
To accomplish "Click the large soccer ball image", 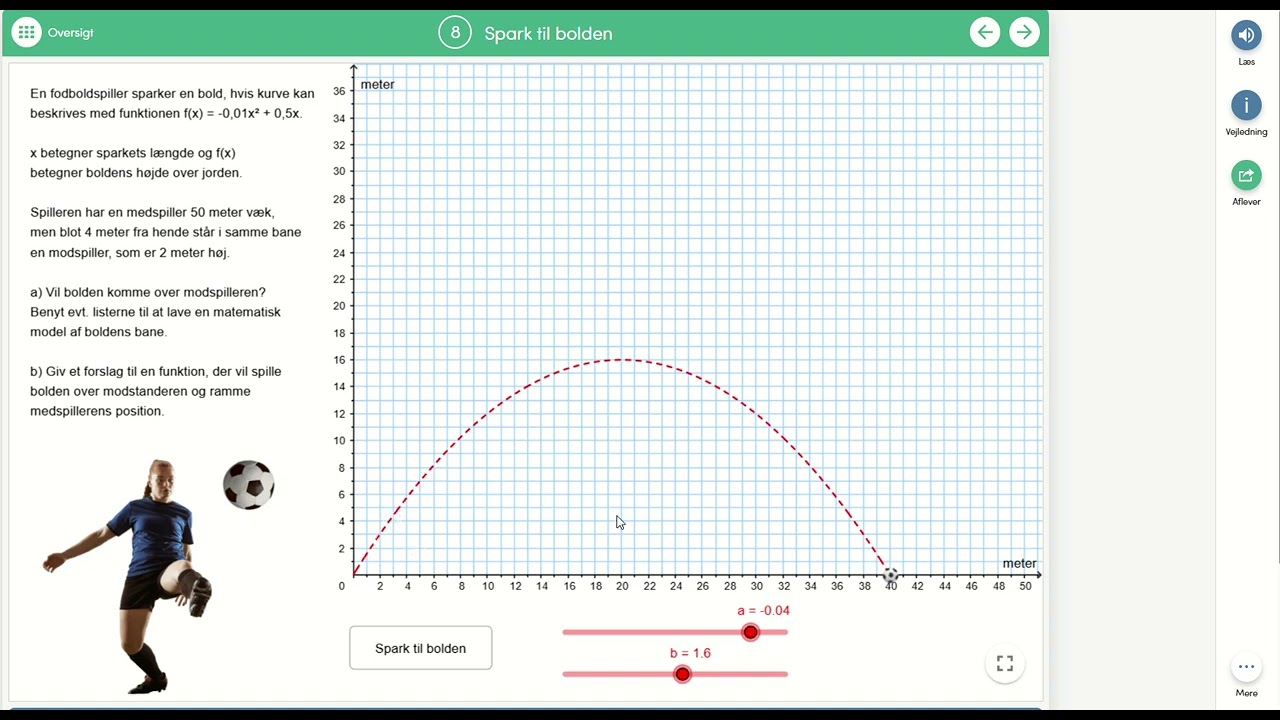I will pyautogui.click(x=248, y=485).
